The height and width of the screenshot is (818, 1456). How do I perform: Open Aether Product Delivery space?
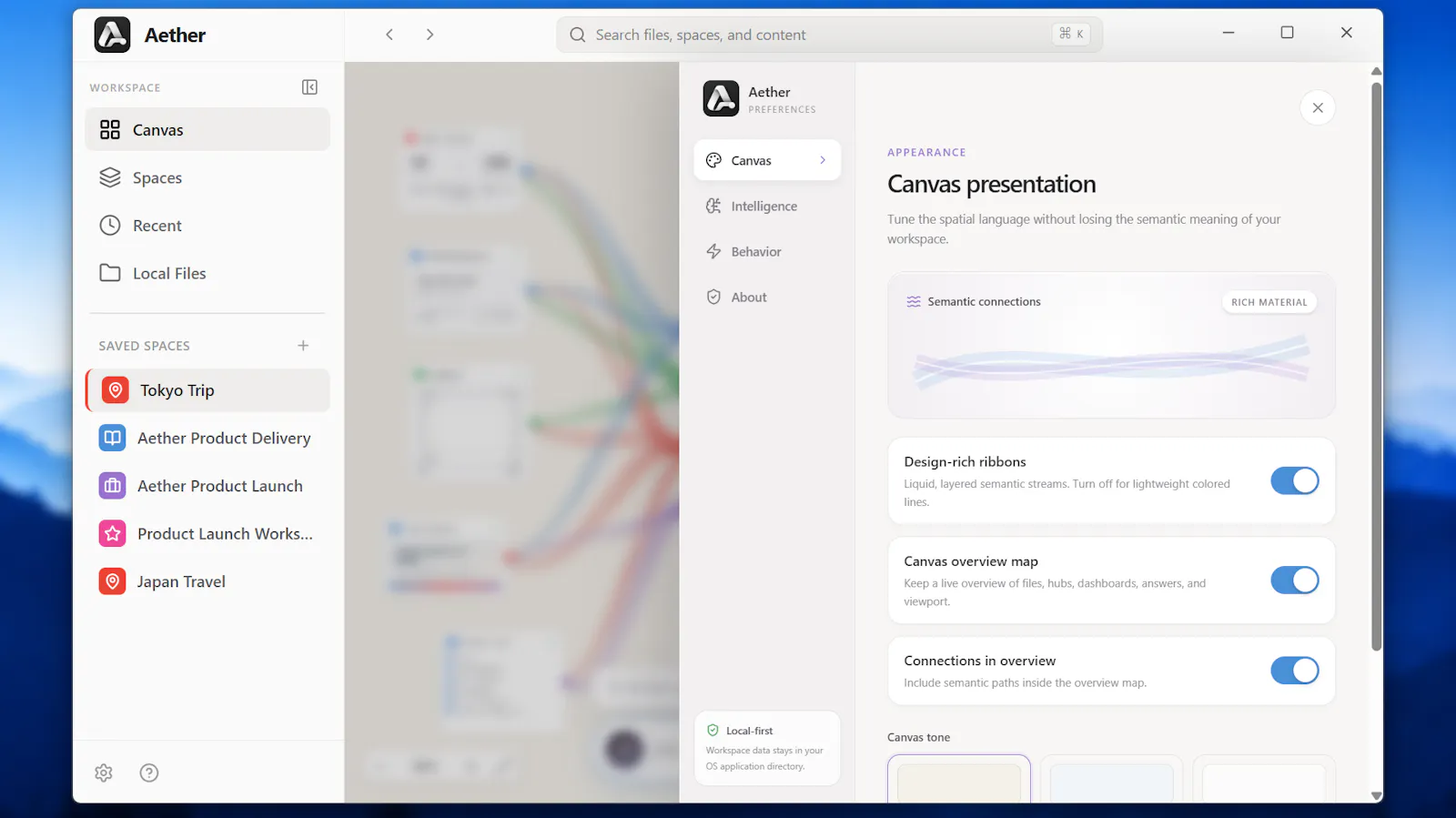(207, 438)
